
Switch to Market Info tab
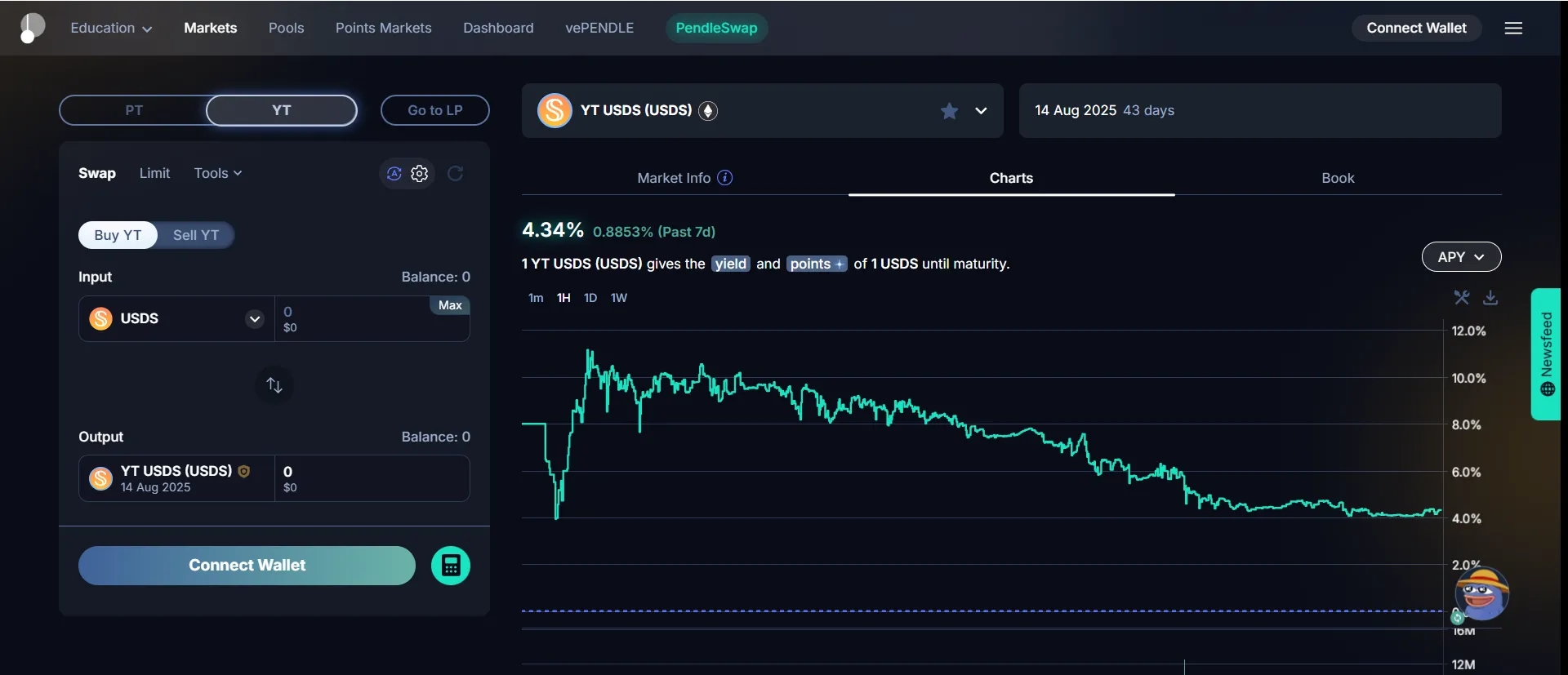(x=685, y=178)
